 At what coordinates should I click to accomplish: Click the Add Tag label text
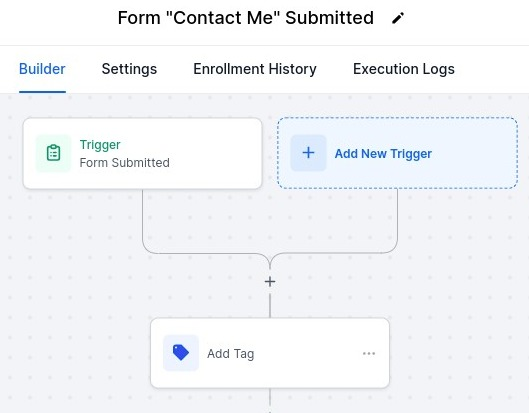pos(231,354)
